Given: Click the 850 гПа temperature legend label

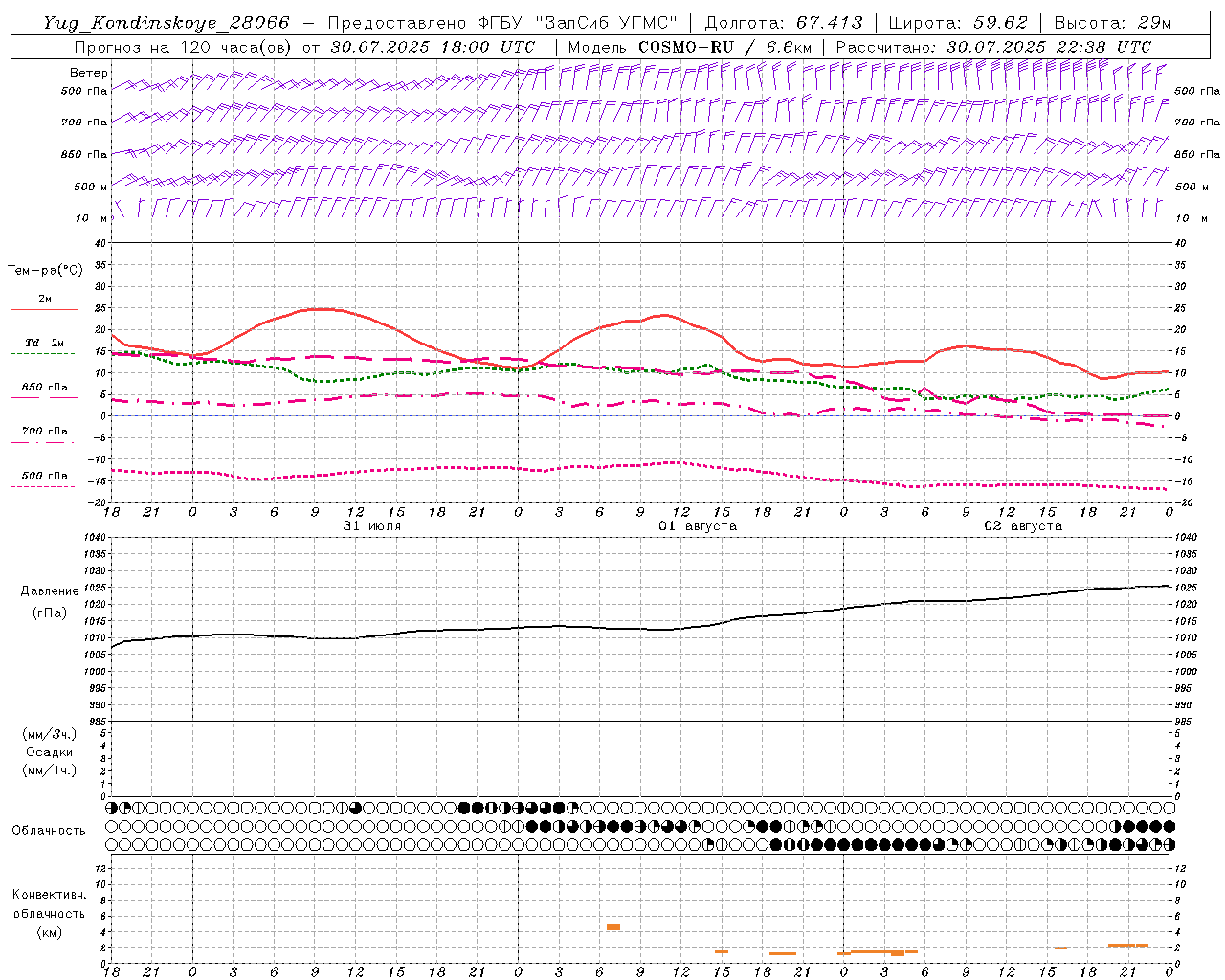Looking at the screenshot, I should pos(45,388).
